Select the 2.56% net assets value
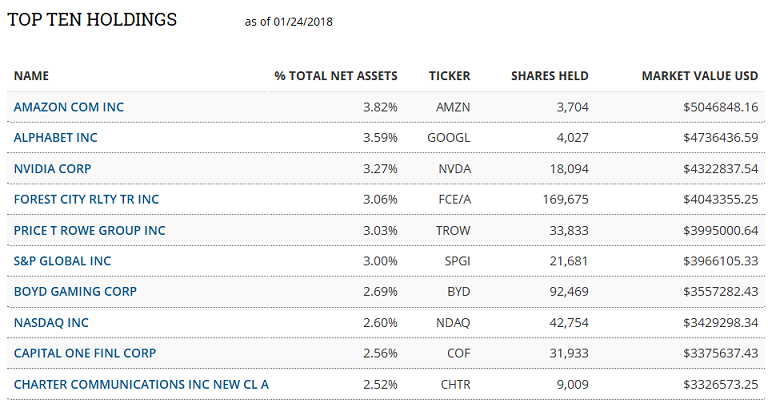772x412 pixels. tap(380, 353)
